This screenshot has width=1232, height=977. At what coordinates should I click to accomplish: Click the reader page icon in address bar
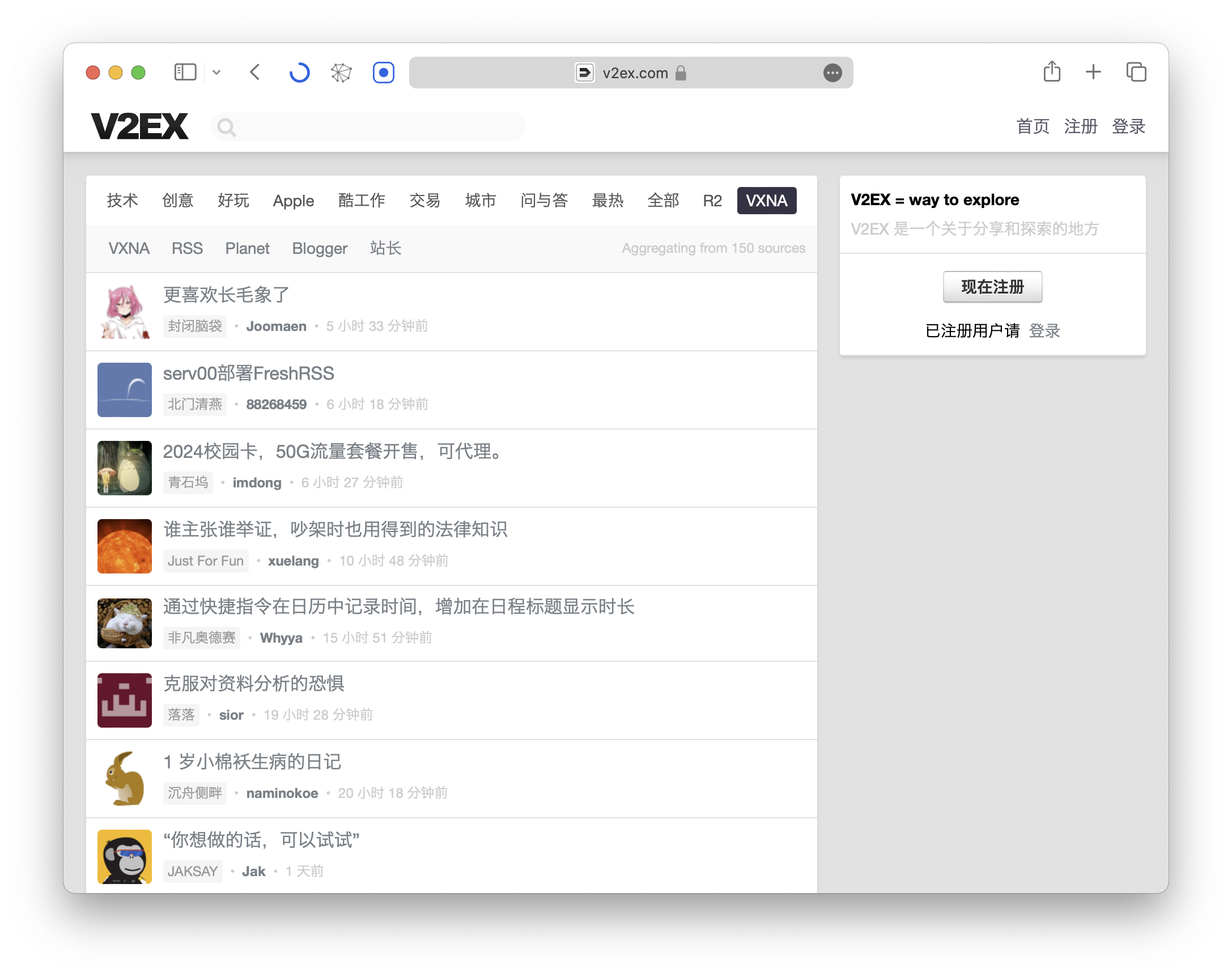pos(584,73)
